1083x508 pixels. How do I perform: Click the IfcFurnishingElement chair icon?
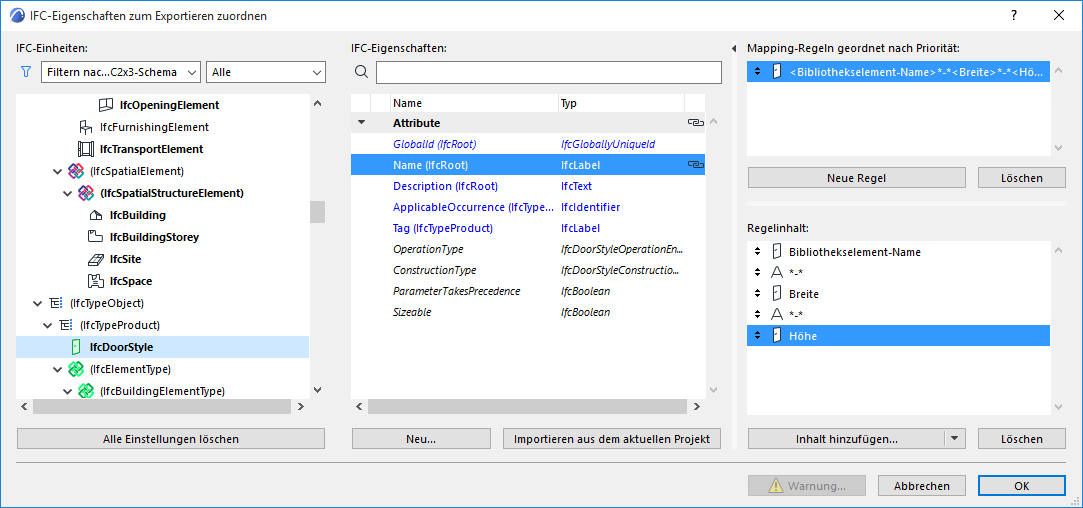click(86, 127)
